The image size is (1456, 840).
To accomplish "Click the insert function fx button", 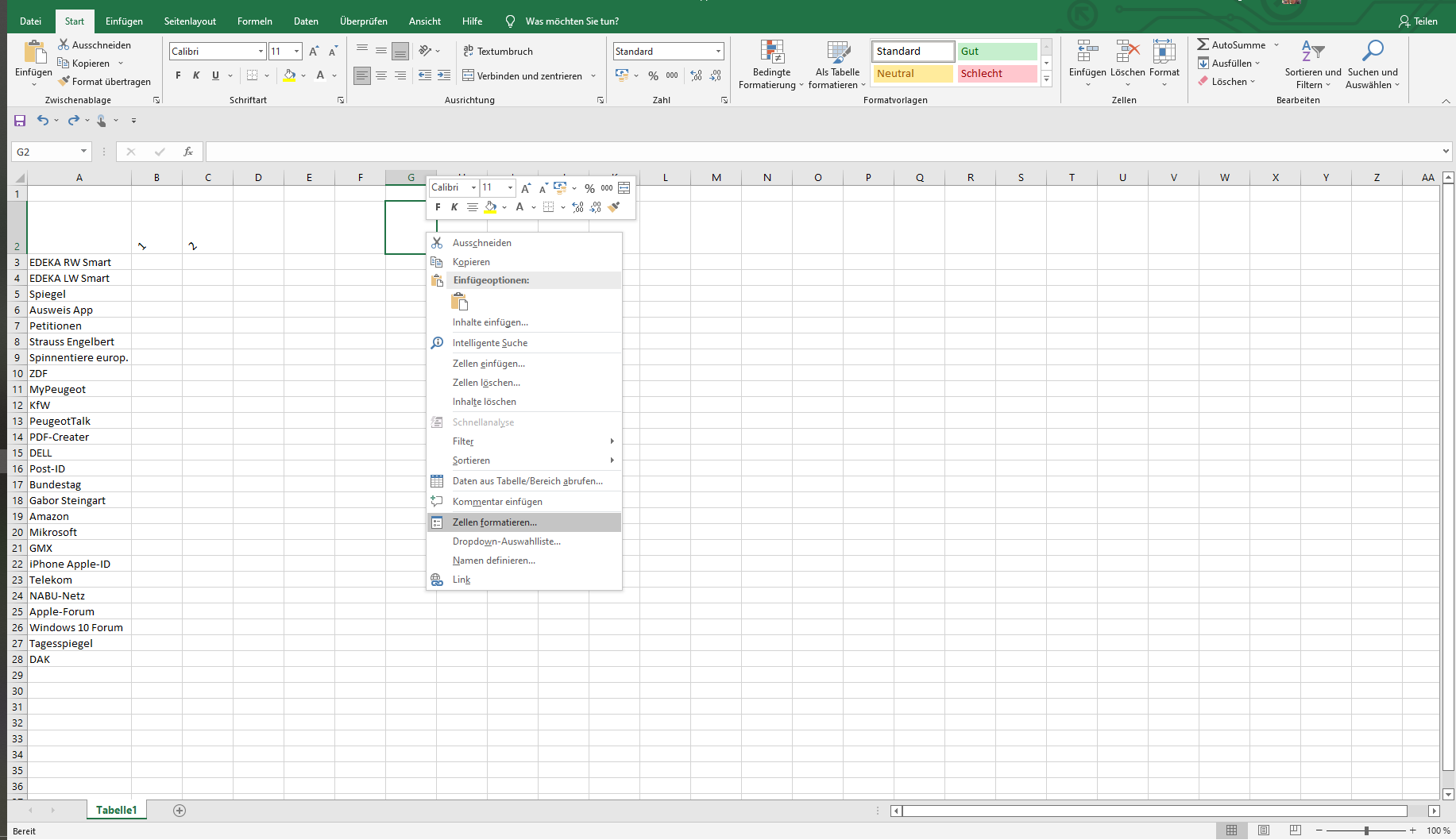I will (x=188, y=152).
